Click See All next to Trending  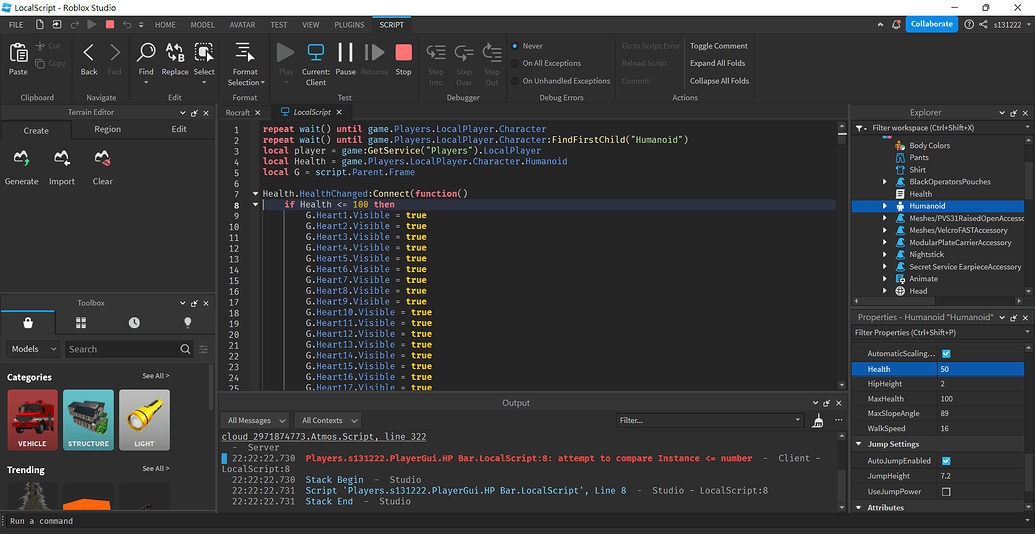(x=156, y=469)
